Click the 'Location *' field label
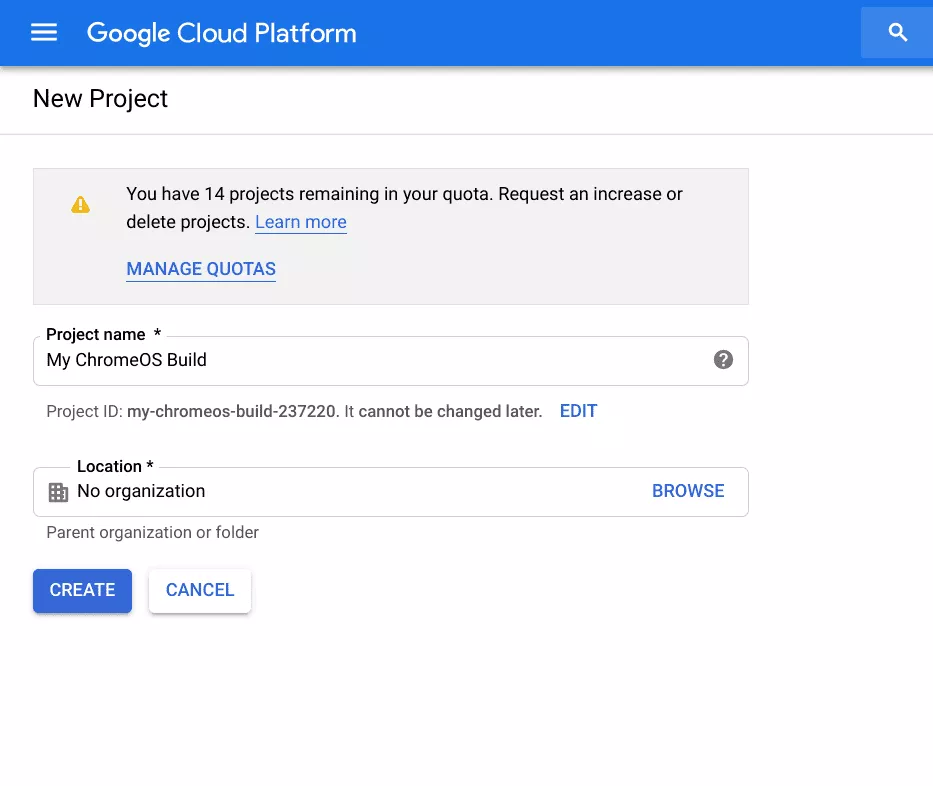Viewport: 933px width, 786px height. pyautogui.click(x=115, y=466)
